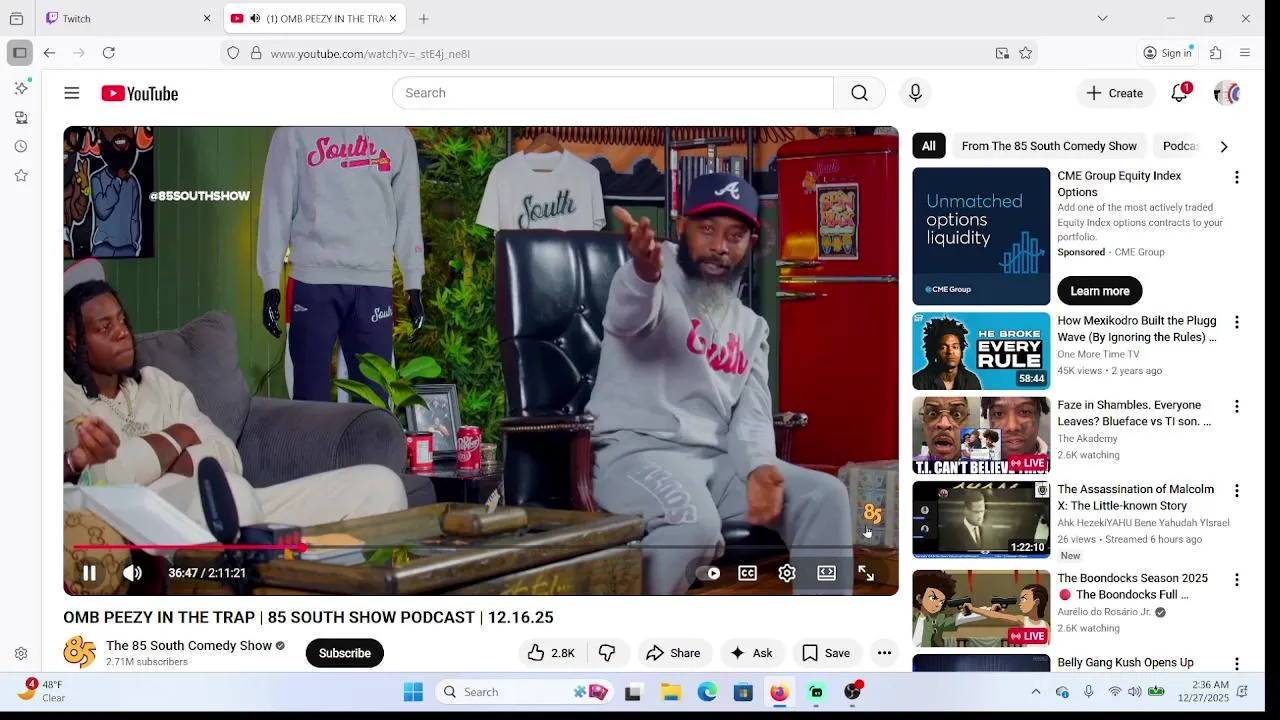Go to the YouTube home logo
The image size is (1280, 720).
139,93
